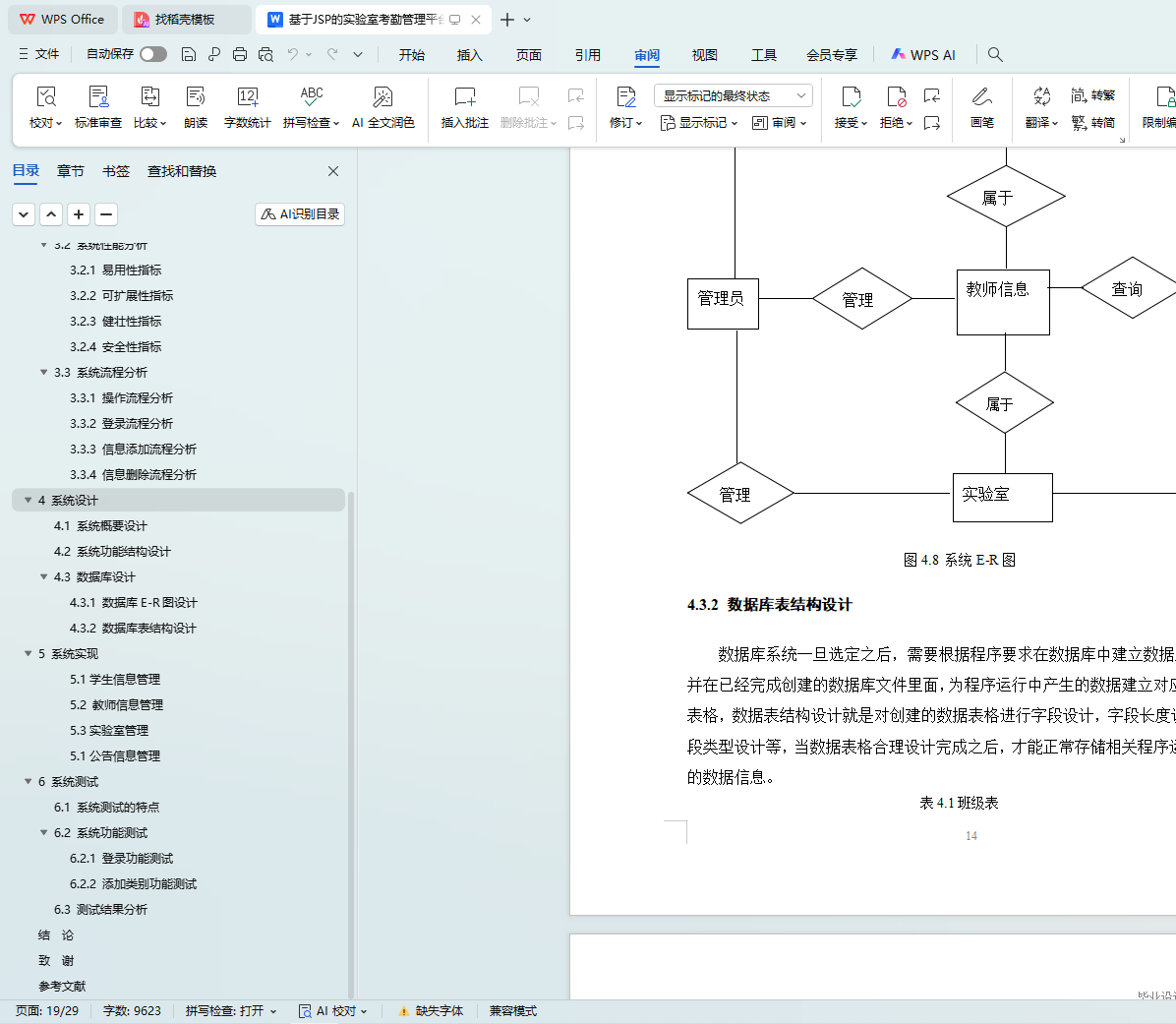Collapse the 4.3 数据库设计 node
The height and width of the screenshot is (1024, 1176).
43,576
